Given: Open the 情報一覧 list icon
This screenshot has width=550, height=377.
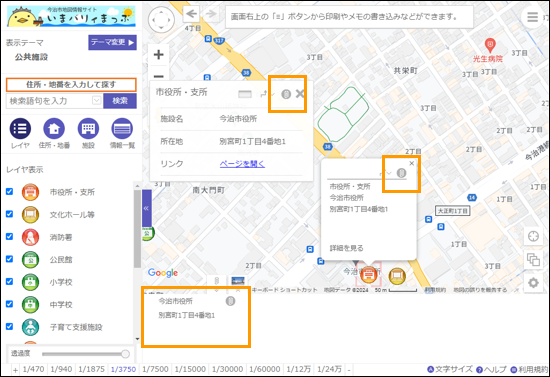Looking at the screenshot, I should click(x=122, y=129).
